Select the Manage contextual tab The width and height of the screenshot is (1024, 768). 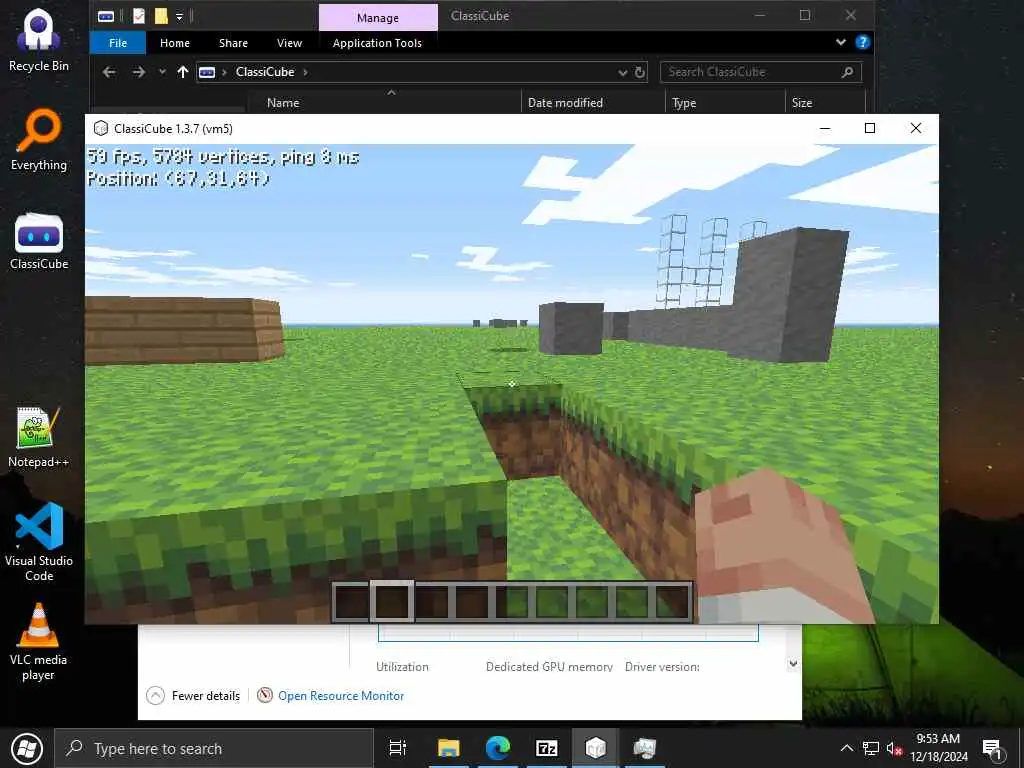pyautogui.click(x=378, y=18)
